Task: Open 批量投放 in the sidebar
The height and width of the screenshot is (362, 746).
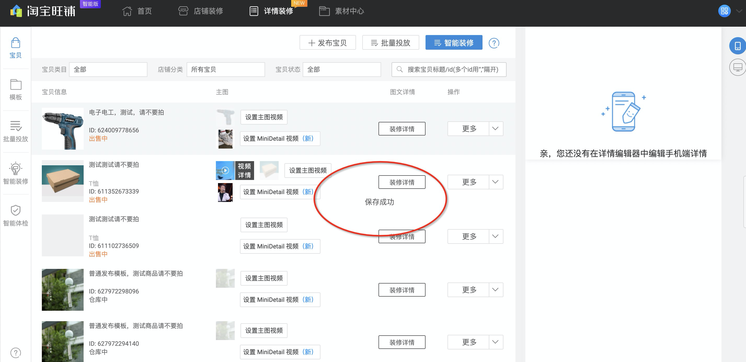Action: [x=16, y=132]
